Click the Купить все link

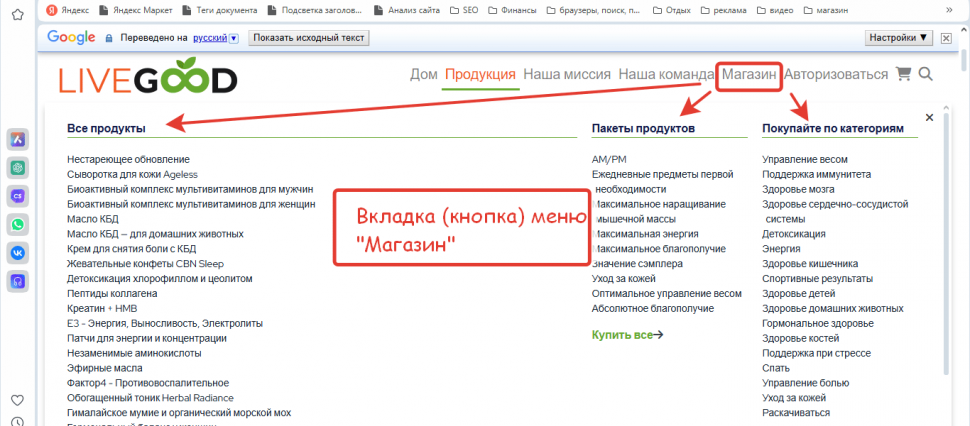[627, 335]
